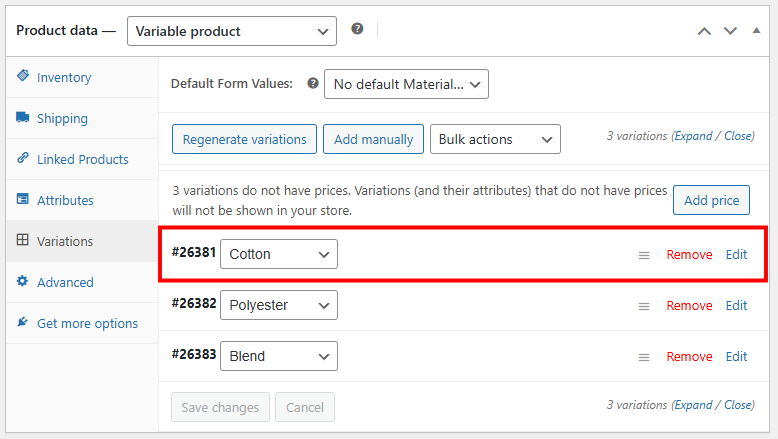
Task: Click the Shipping truck icon
Action: pos(22,117)
